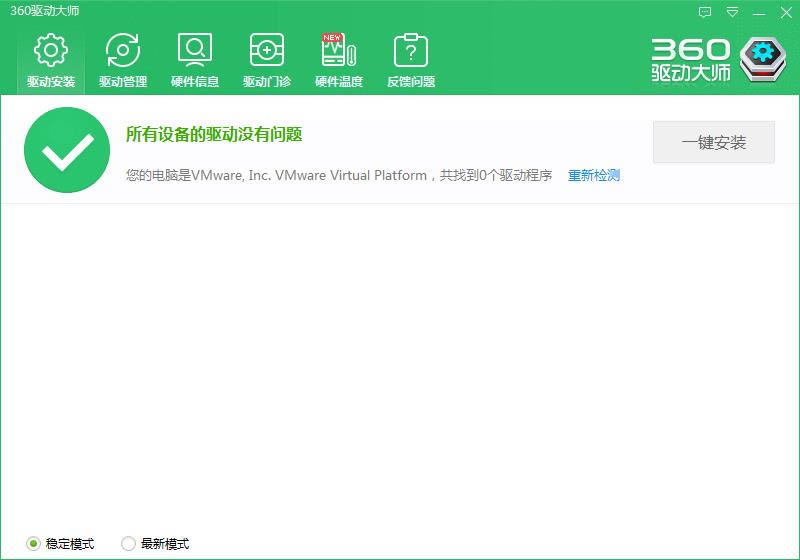The width and height of the screenshot is (800, 560).
Task: Click the 重新检测 re-detect link
Action: click(x=594, y=175)
